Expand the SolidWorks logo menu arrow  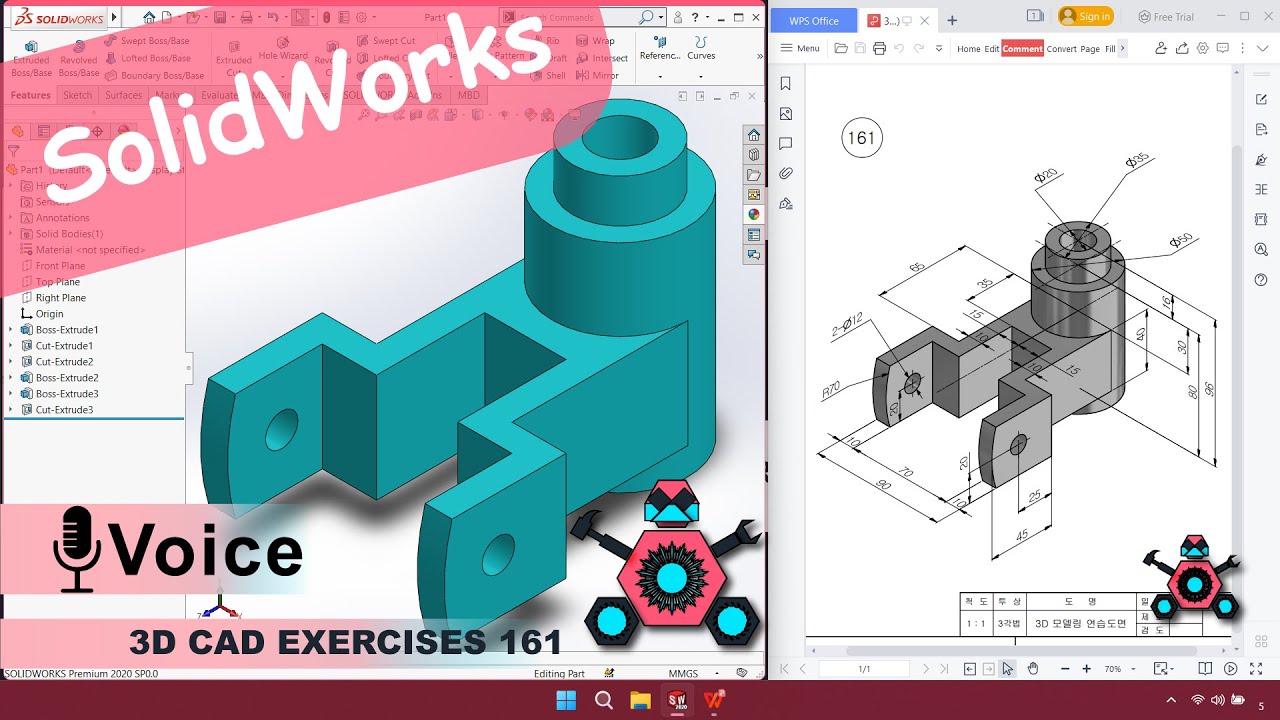pos(114,17)
